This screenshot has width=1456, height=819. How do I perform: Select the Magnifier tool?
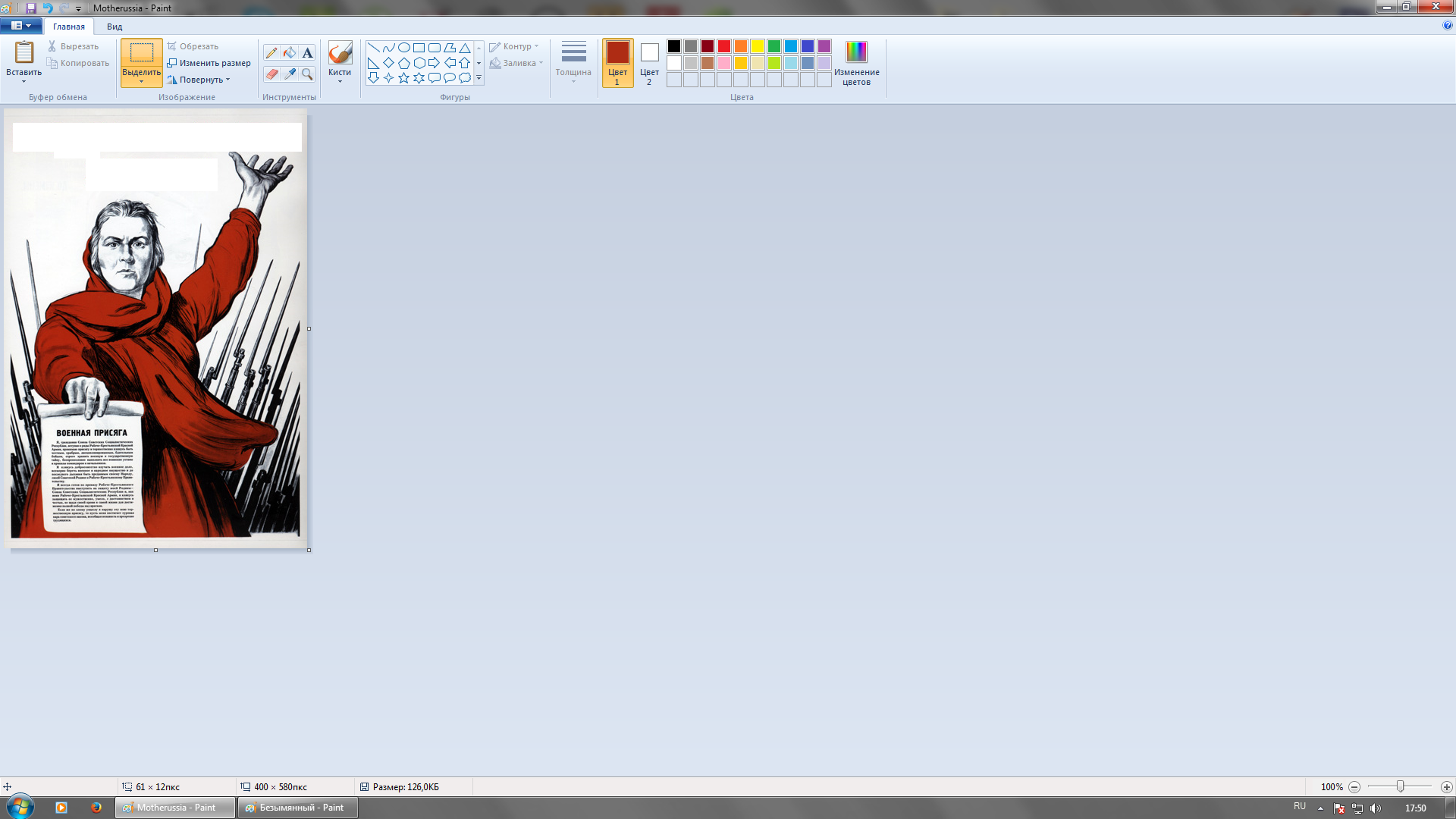coord(307,74)
